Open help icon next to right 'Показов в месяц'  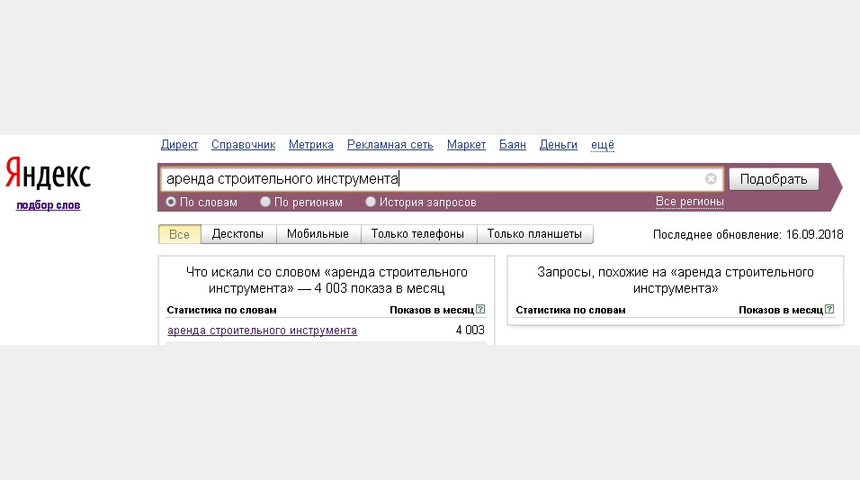coord(829,309)
